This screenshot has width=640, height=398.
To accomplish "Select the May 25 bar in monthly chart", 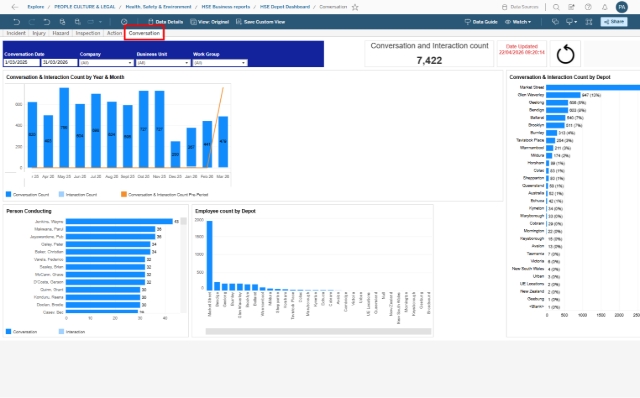I will click(x=64, y=127).
